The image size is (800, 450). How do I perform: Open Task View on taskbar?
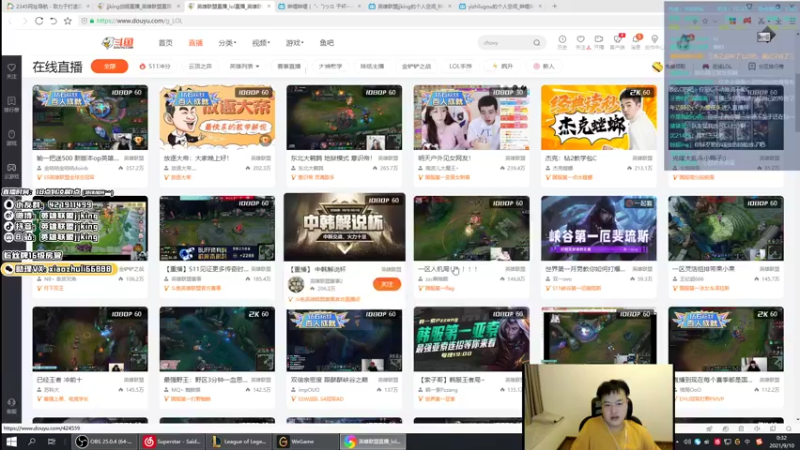(x=52, y=441)
